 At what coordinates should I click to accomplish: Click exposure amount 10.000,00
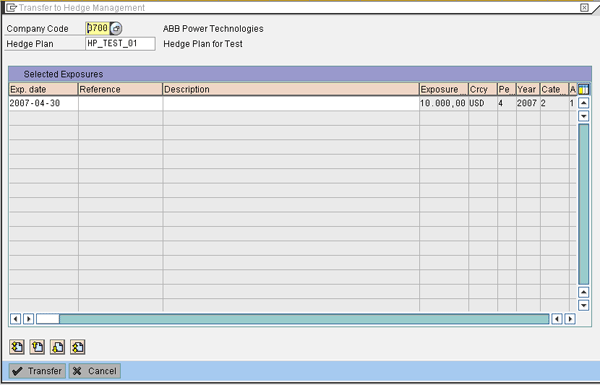(444, 103)
